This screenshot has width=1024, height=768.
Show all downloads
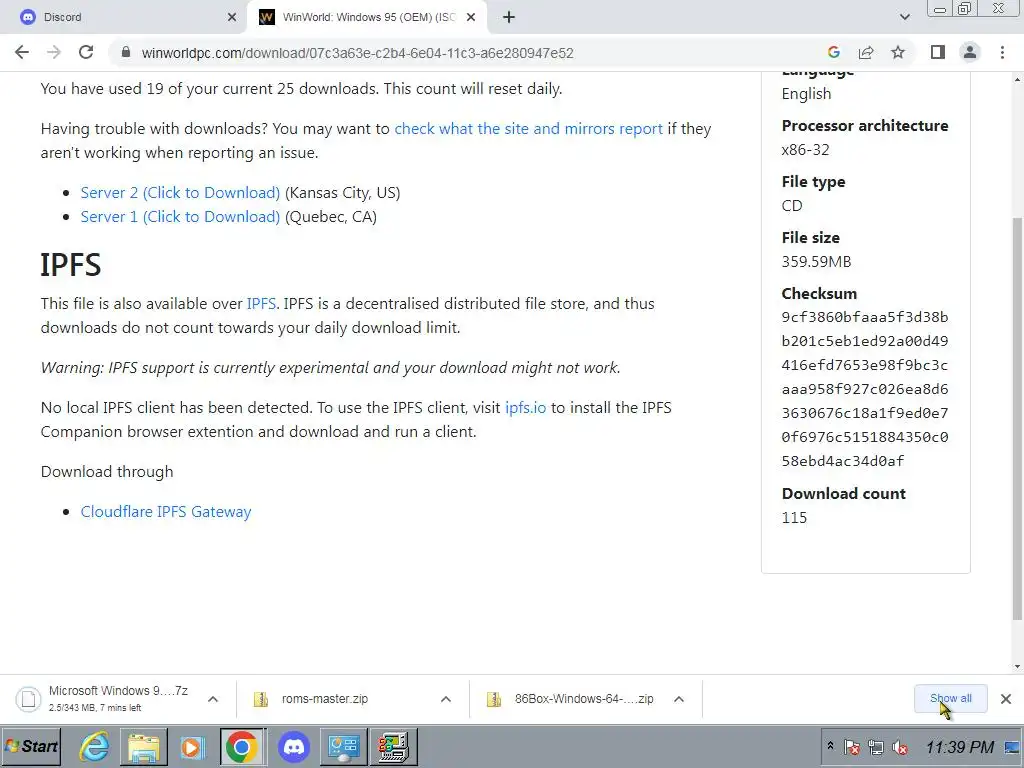click(950, 699)
